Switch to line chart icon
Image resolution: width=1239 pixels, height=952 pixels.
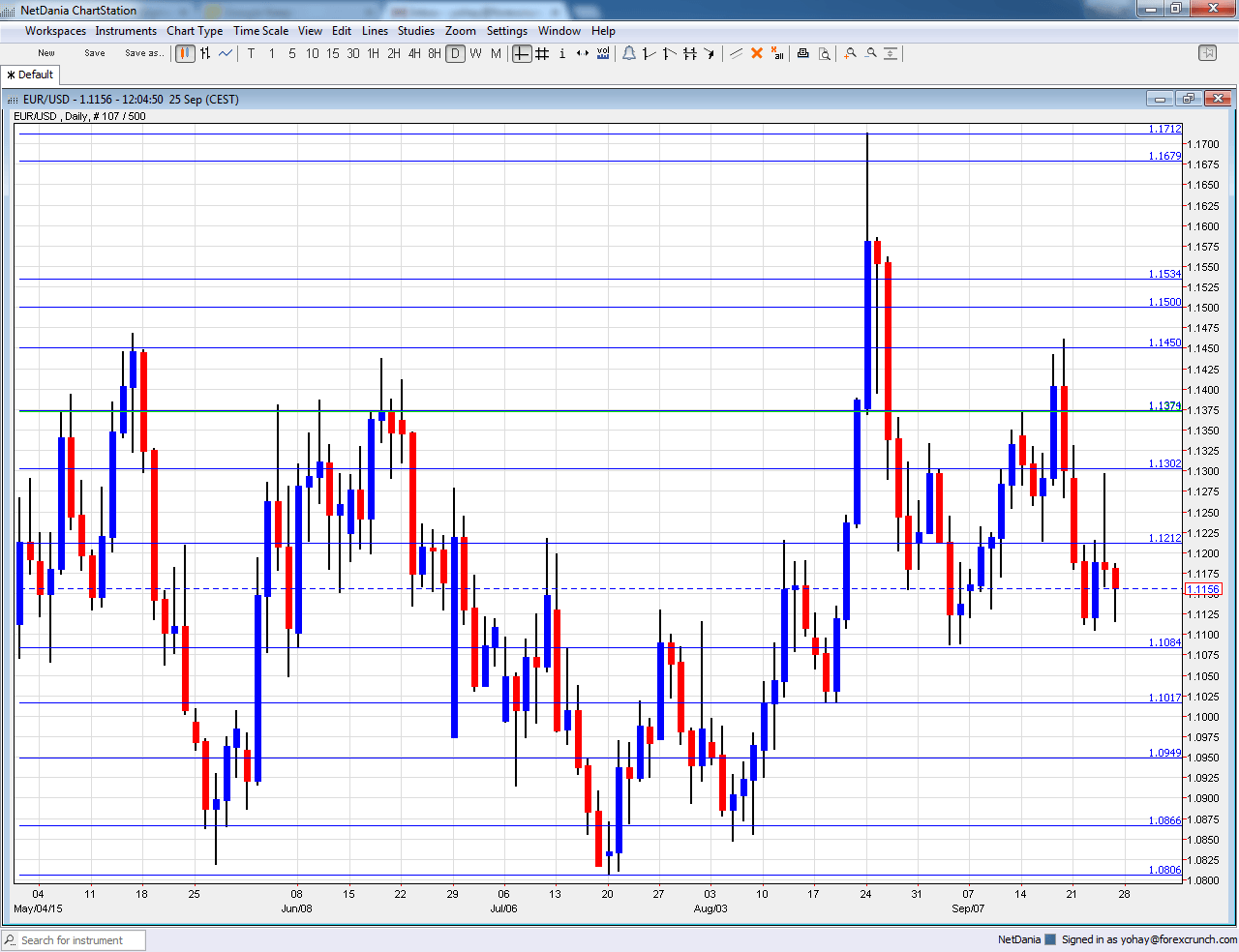[x=226, y=53]
